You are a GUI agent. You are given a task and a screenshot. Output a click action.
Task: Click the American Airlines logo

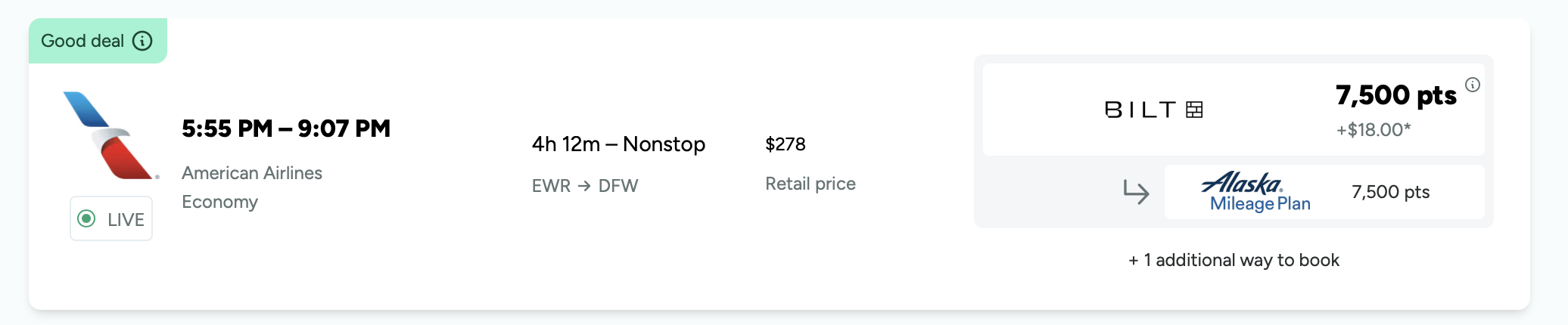click(111, 135)
